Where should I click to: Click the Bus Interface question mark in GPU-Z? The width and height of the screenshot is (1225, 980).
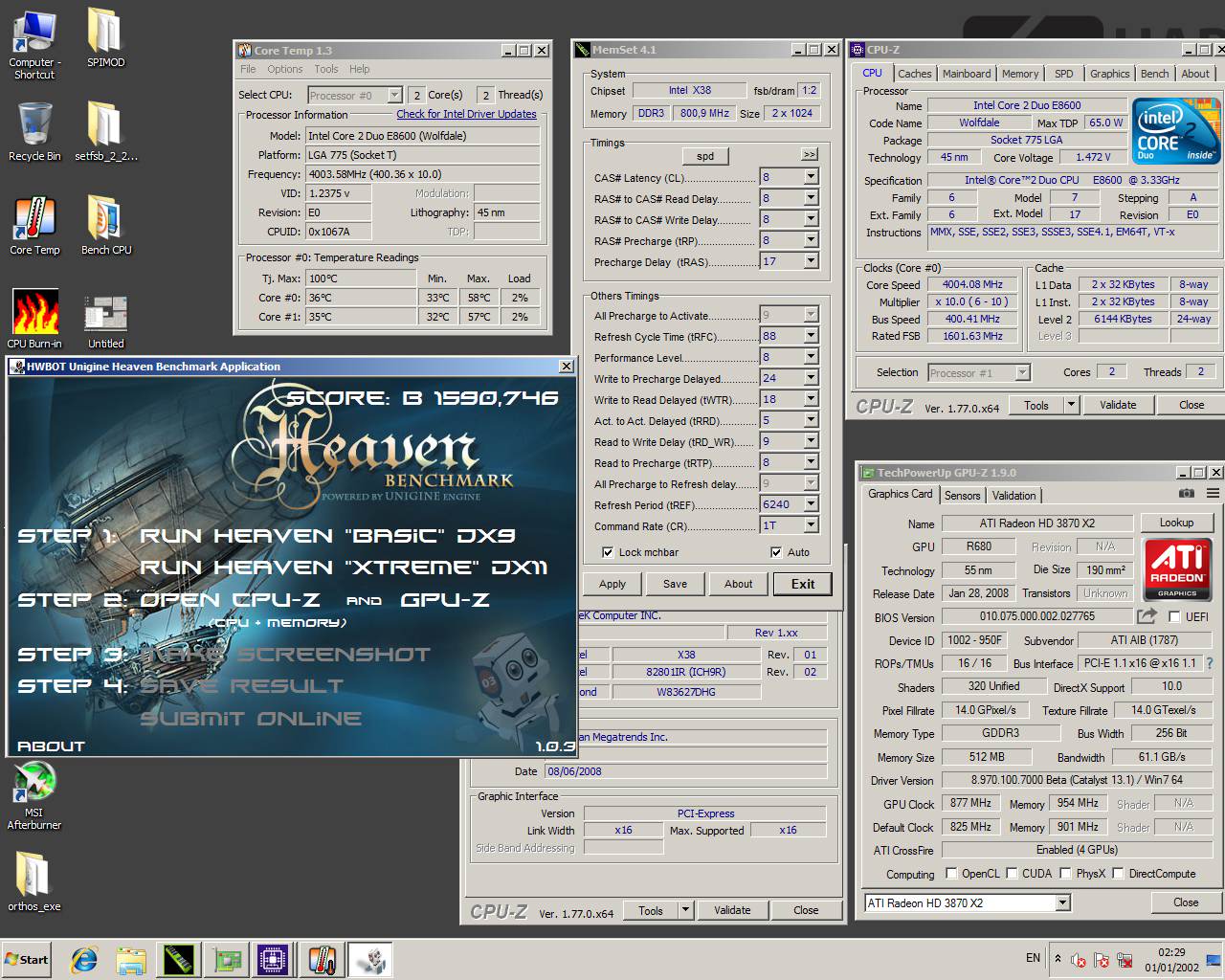[1210, 662]
